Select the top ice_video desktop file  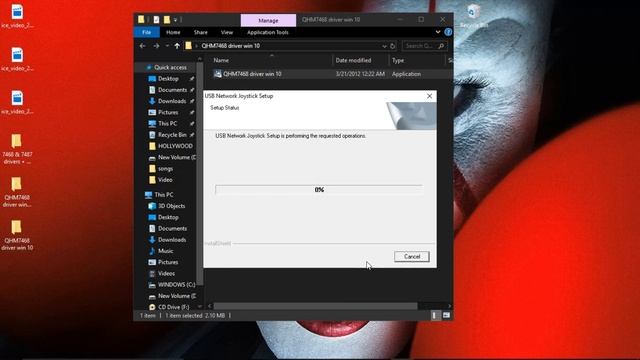point(17,16)
